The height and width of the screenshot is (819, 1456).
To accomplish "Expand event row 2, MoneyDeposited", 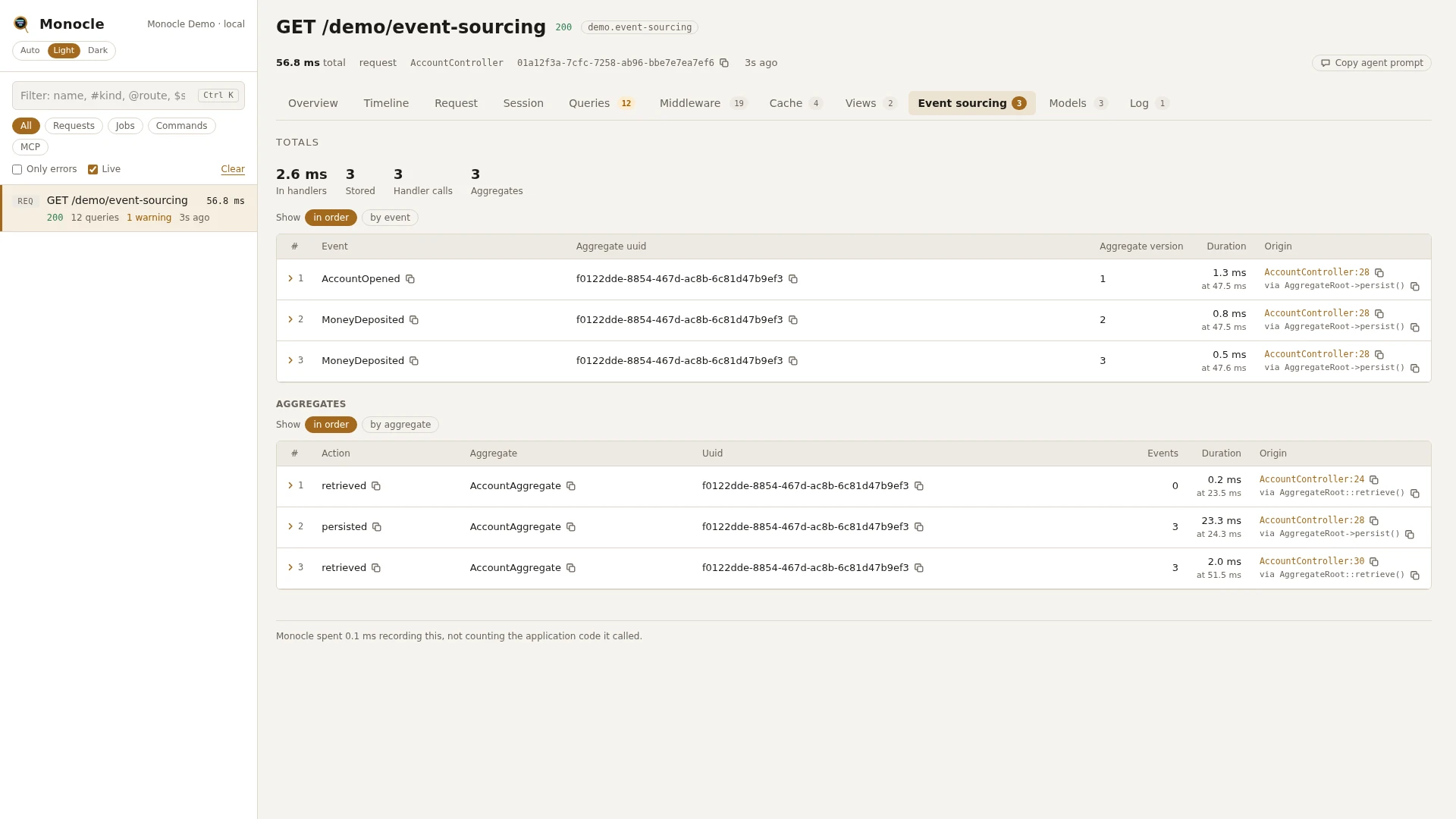I will (x=290, y=319).
